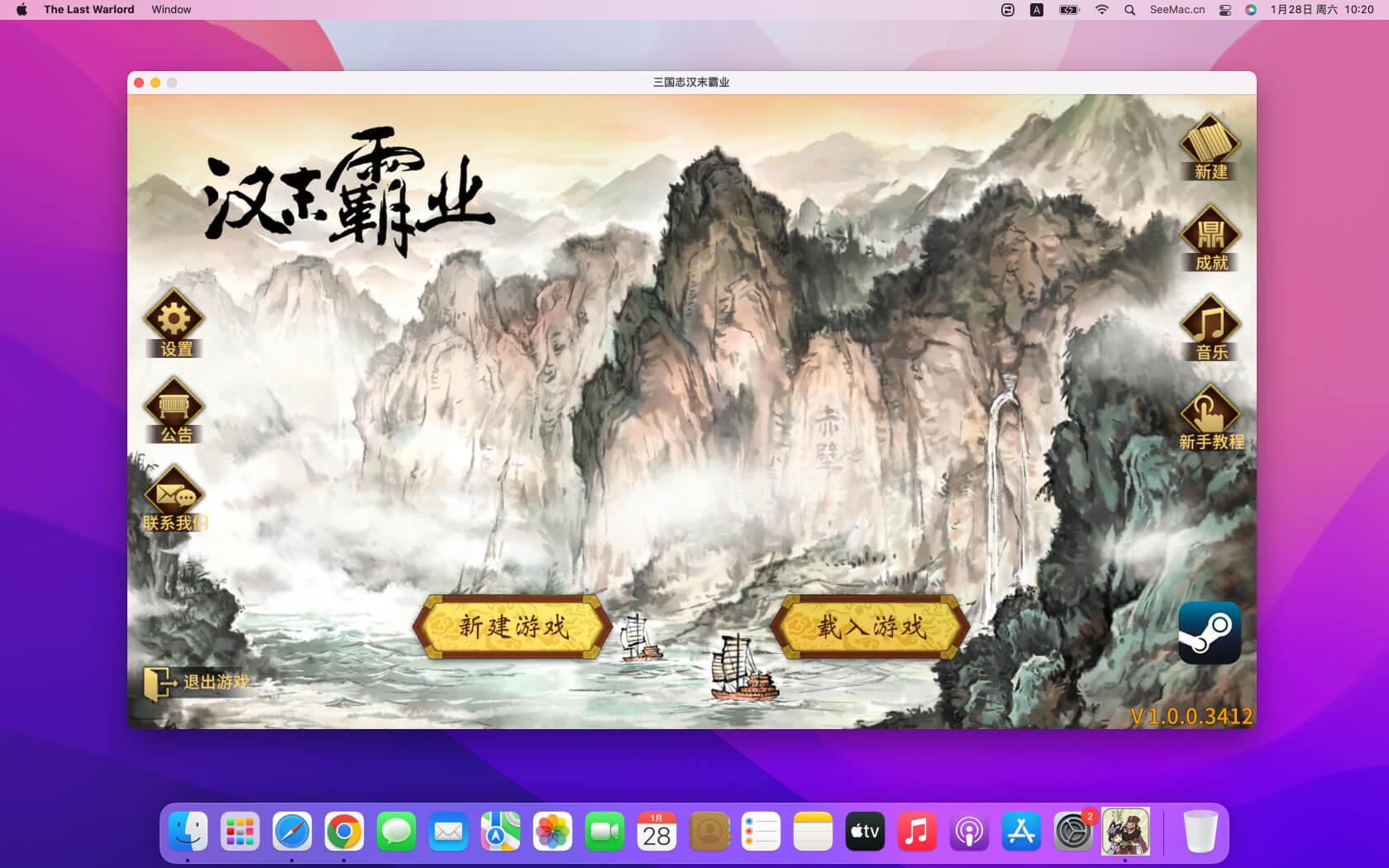Click the 载入游戏 load game button
This screenshot has height=868, width=1389.
tap(871, 626)
